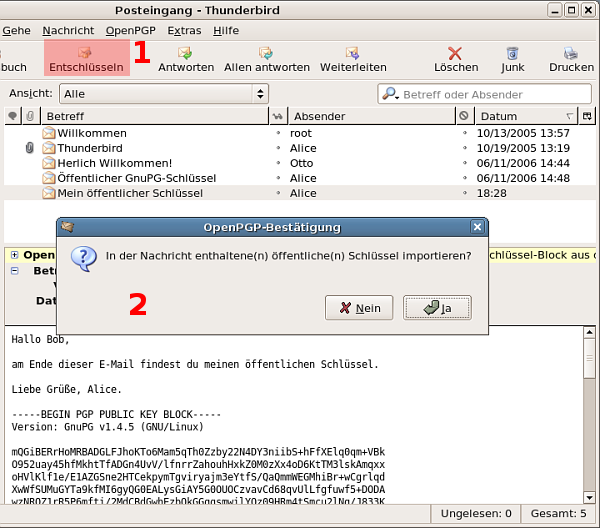Viewport: 600px width, 528px height.
Task: Click the Löschen delete icon
Action: coord(455,53)
